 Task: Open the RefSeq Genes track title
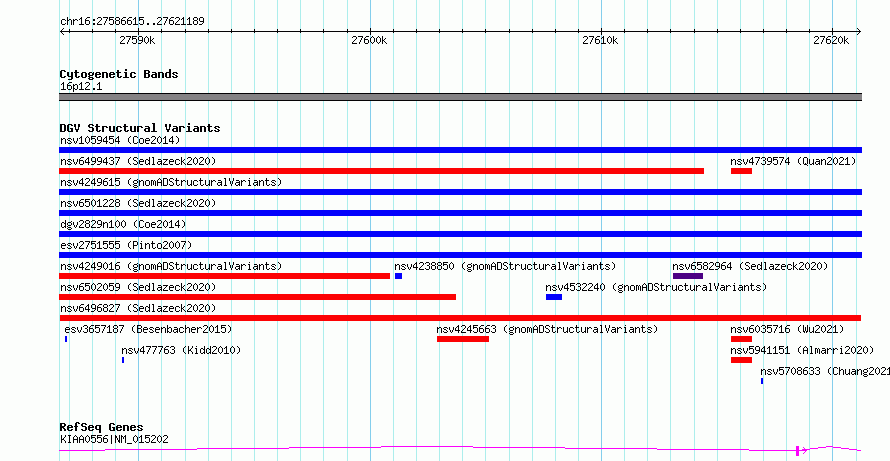pos(102,427)
